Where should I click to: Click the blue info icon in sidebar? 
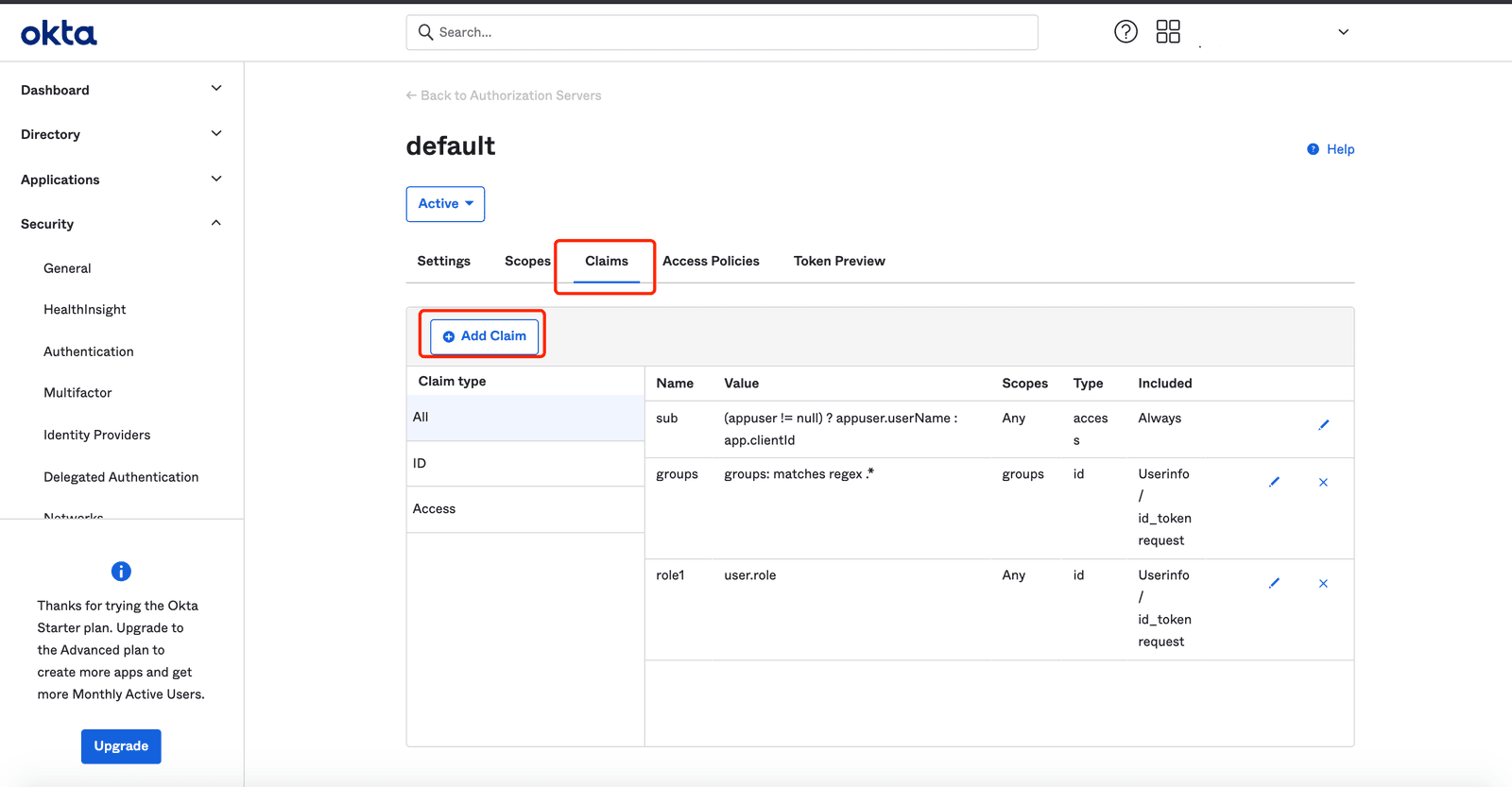coord(121,571)
